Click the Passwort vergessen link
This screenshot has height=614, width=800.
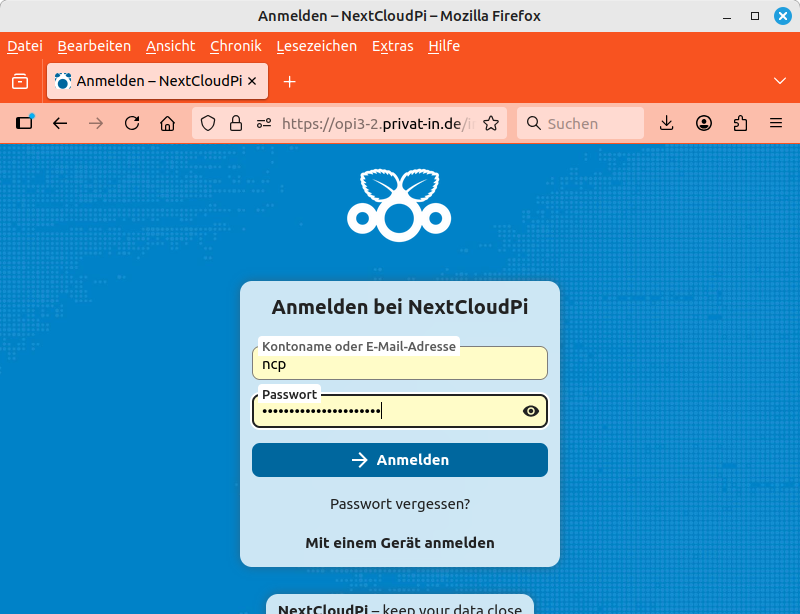[400, 504]
